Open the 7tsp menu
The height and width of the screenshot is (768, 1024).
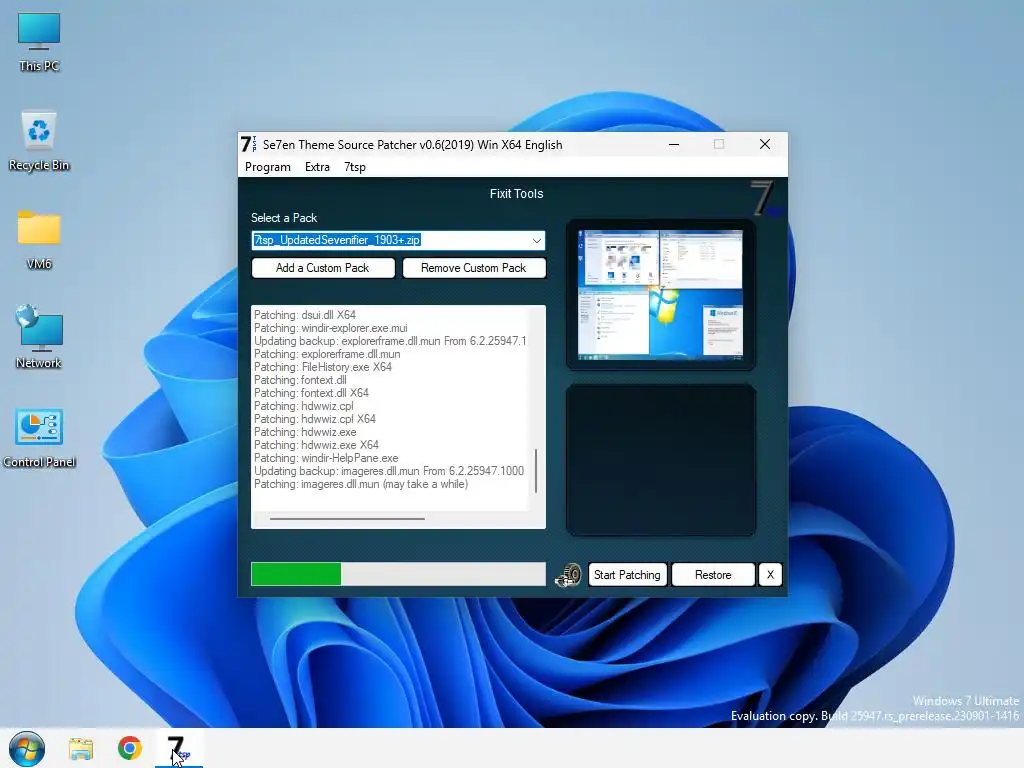coord(355,167)
